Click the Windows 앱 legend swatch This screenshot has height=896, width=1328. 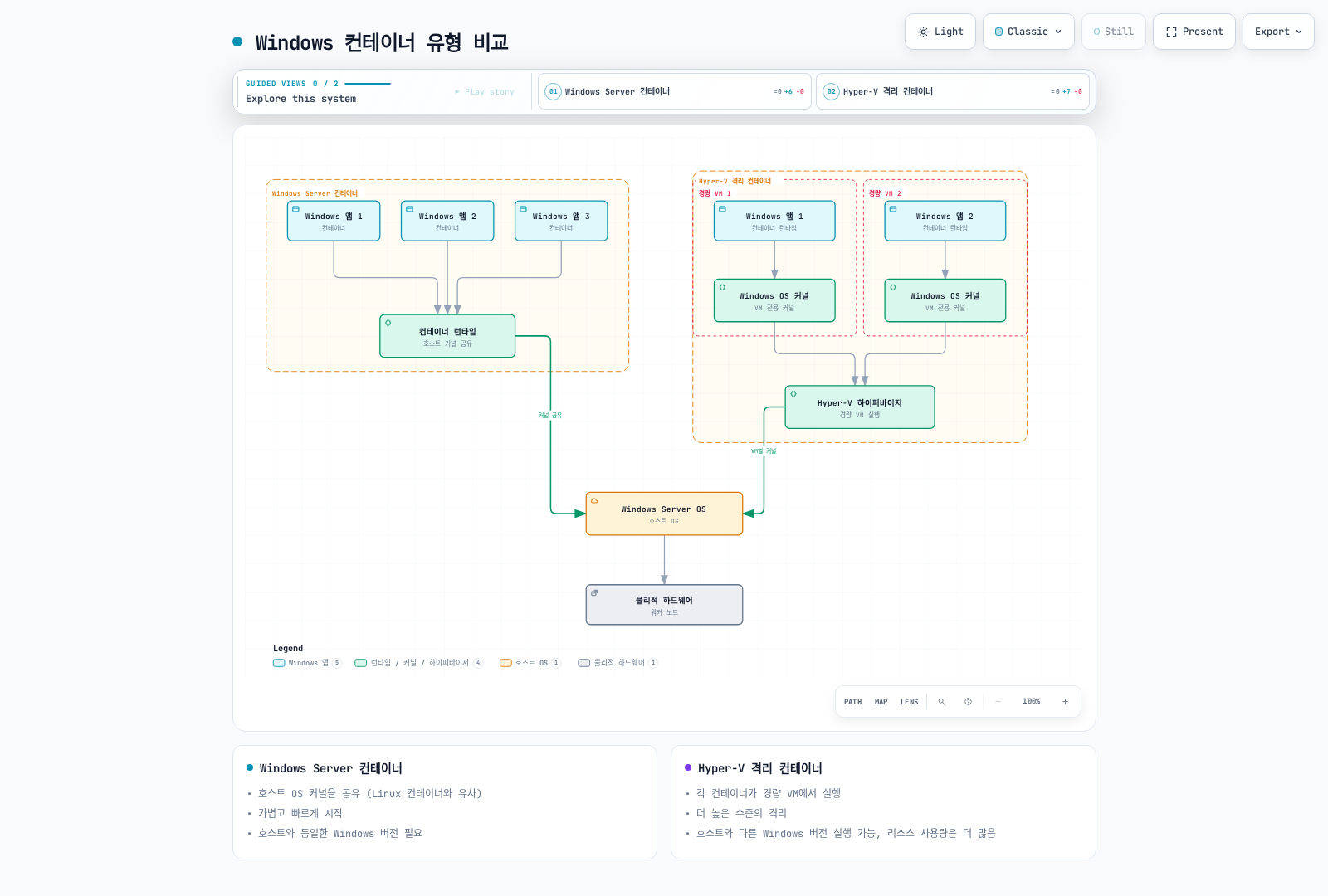[x=279, y=663]
